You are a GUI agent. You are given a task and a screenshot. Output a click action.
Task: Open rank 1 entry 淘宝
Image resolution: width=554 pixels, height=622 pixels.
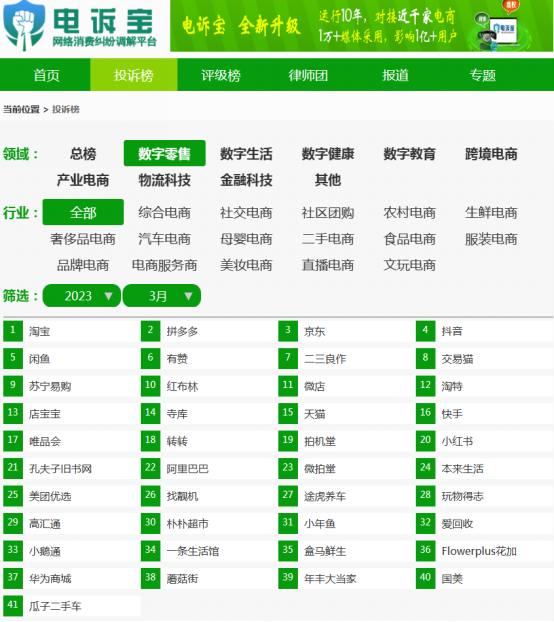click(40, 331)
